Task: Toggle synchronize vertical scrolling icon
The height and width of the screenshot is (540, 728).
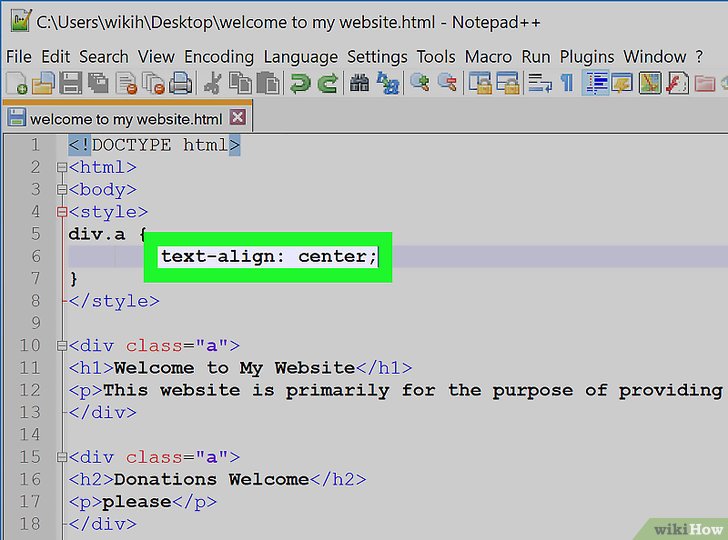Action: coord(480,84)
